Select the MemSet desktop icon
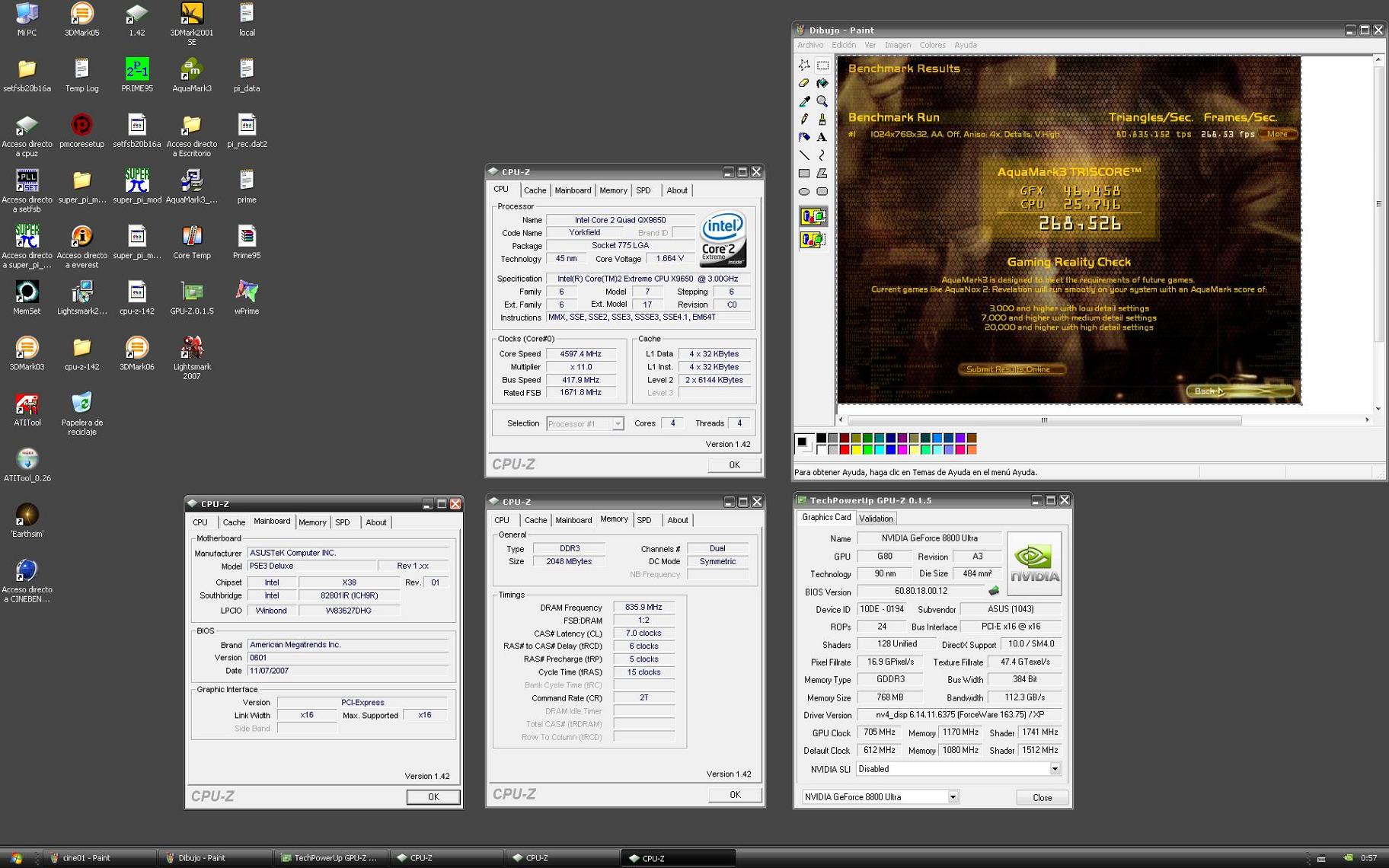 coord(27,298)
